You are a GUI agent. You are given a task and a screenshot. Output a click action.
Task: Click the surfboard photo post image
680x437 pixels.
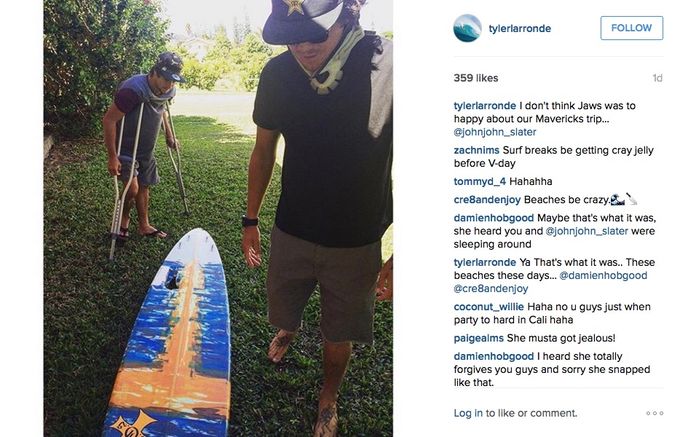click(218, 218)
